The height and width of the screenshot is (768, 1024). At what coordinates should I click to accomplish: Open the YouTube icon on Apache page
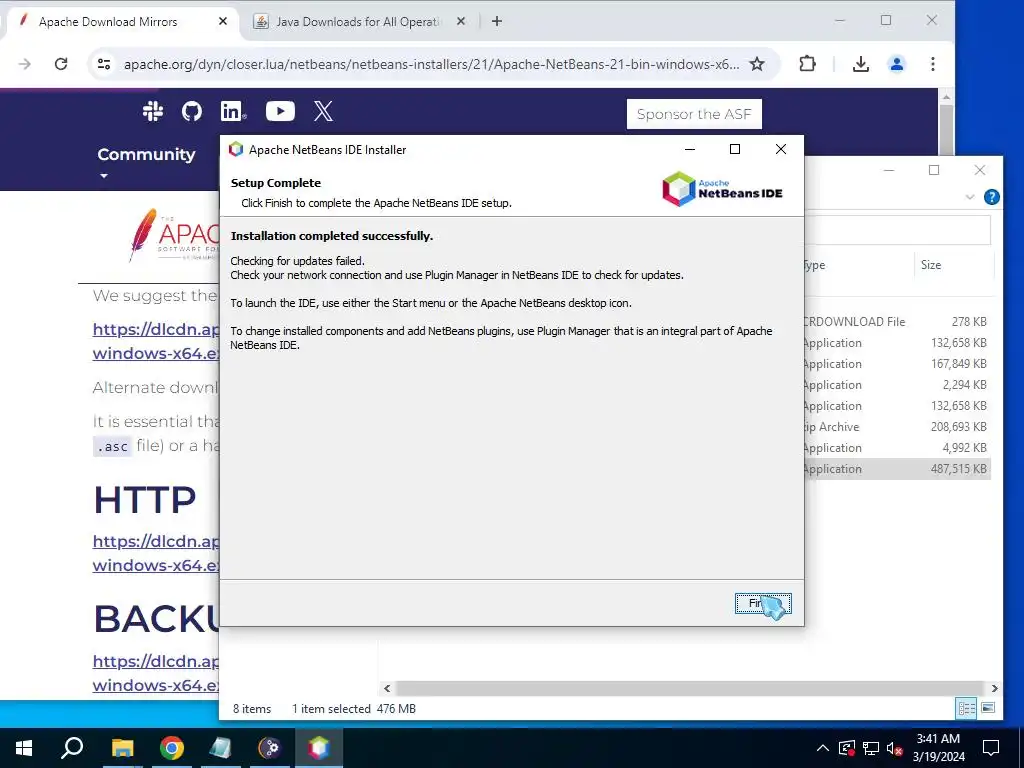280,111
